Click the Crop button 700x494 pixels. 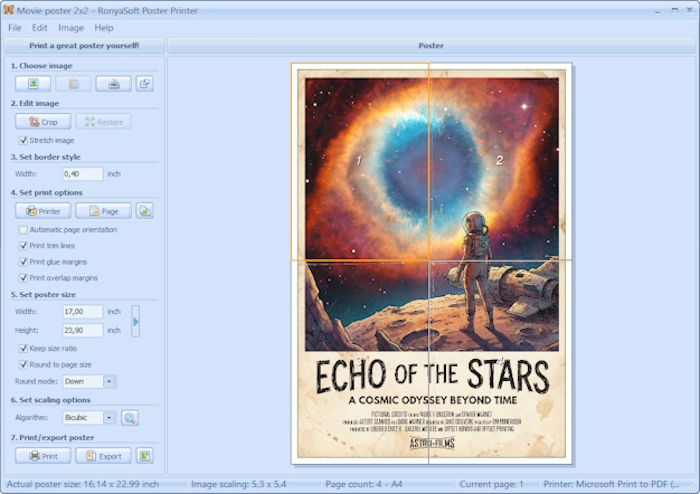click(x=43, y=121)
